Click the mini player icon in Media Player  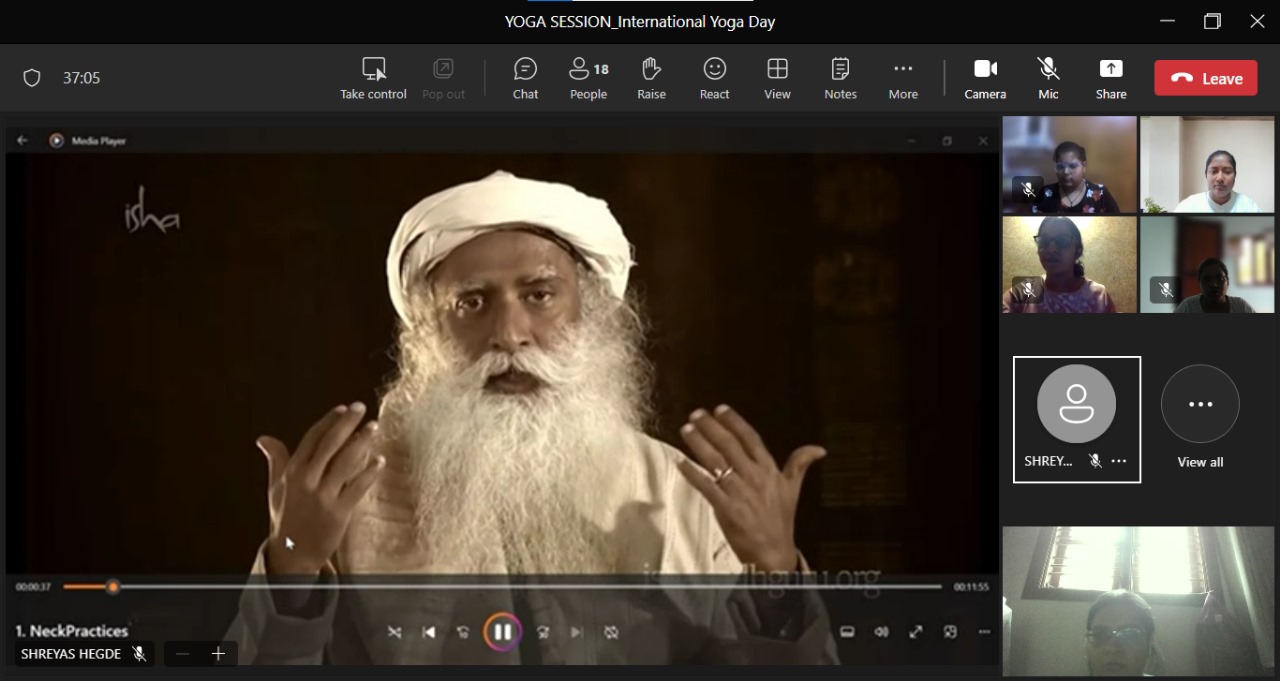click(950, 632)
